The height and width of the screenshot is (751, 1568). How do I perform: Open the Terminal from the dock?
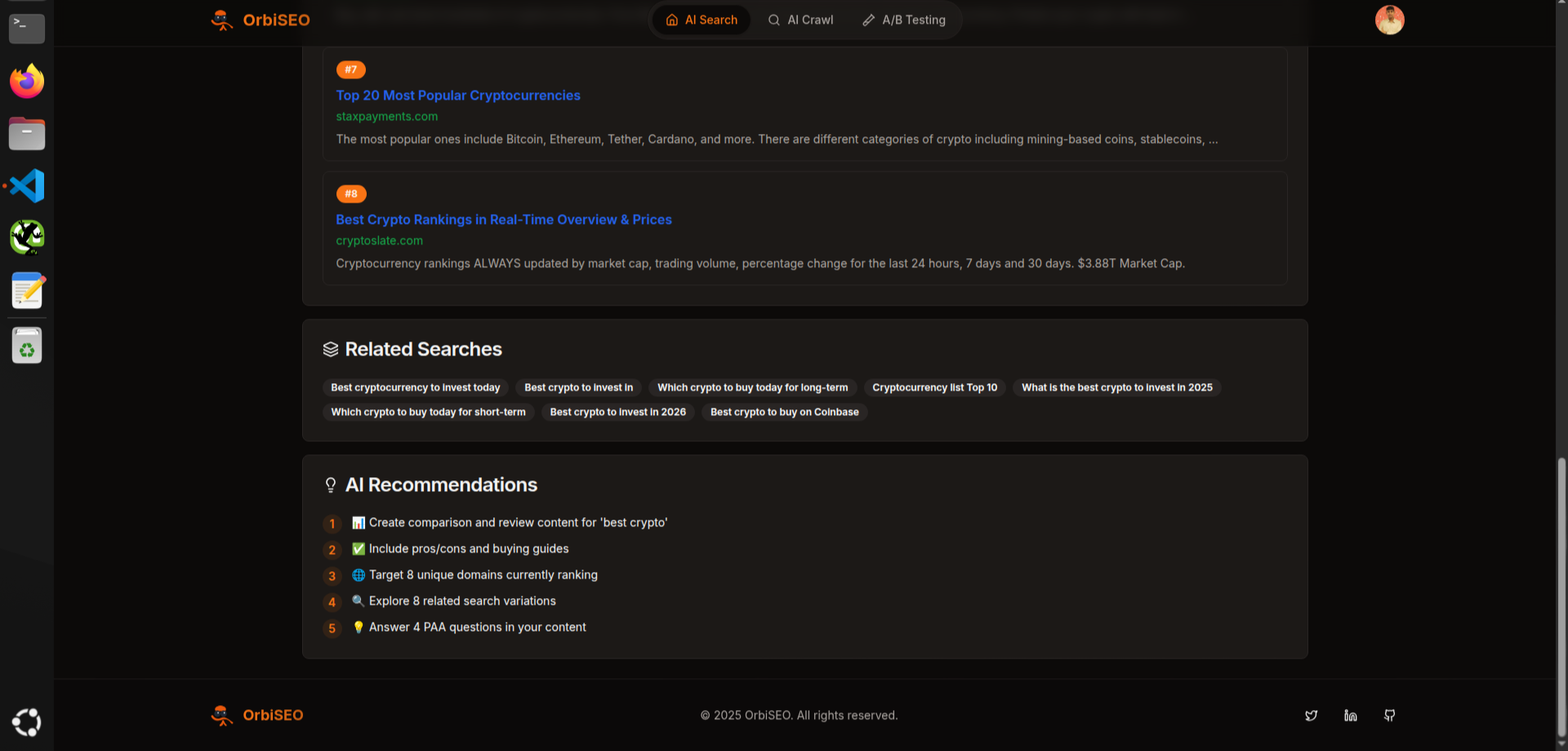(x=27, y=29)
